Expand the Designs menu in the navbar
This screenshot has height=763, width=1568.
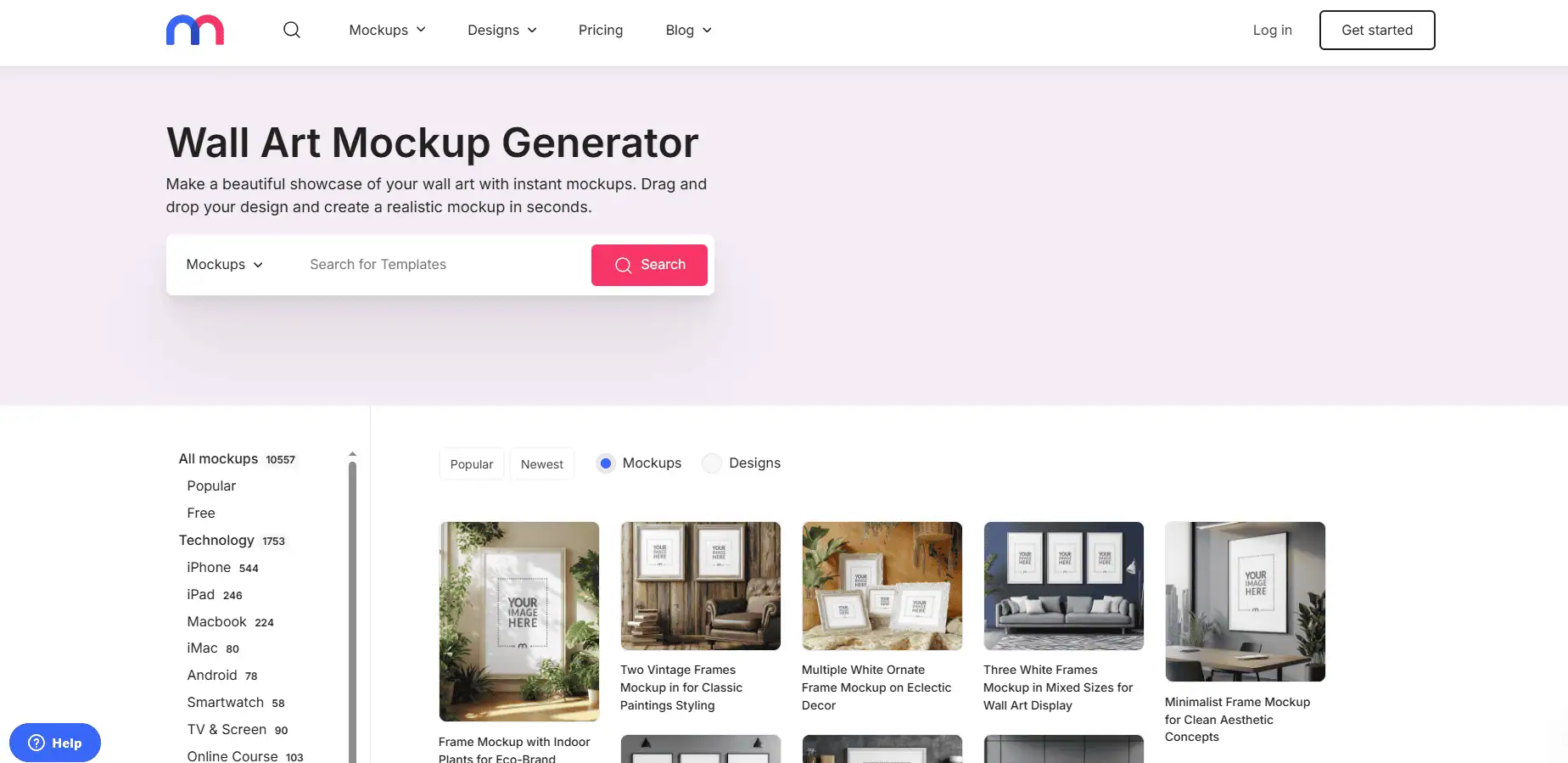pyautogui.click(x=502, y=30)
